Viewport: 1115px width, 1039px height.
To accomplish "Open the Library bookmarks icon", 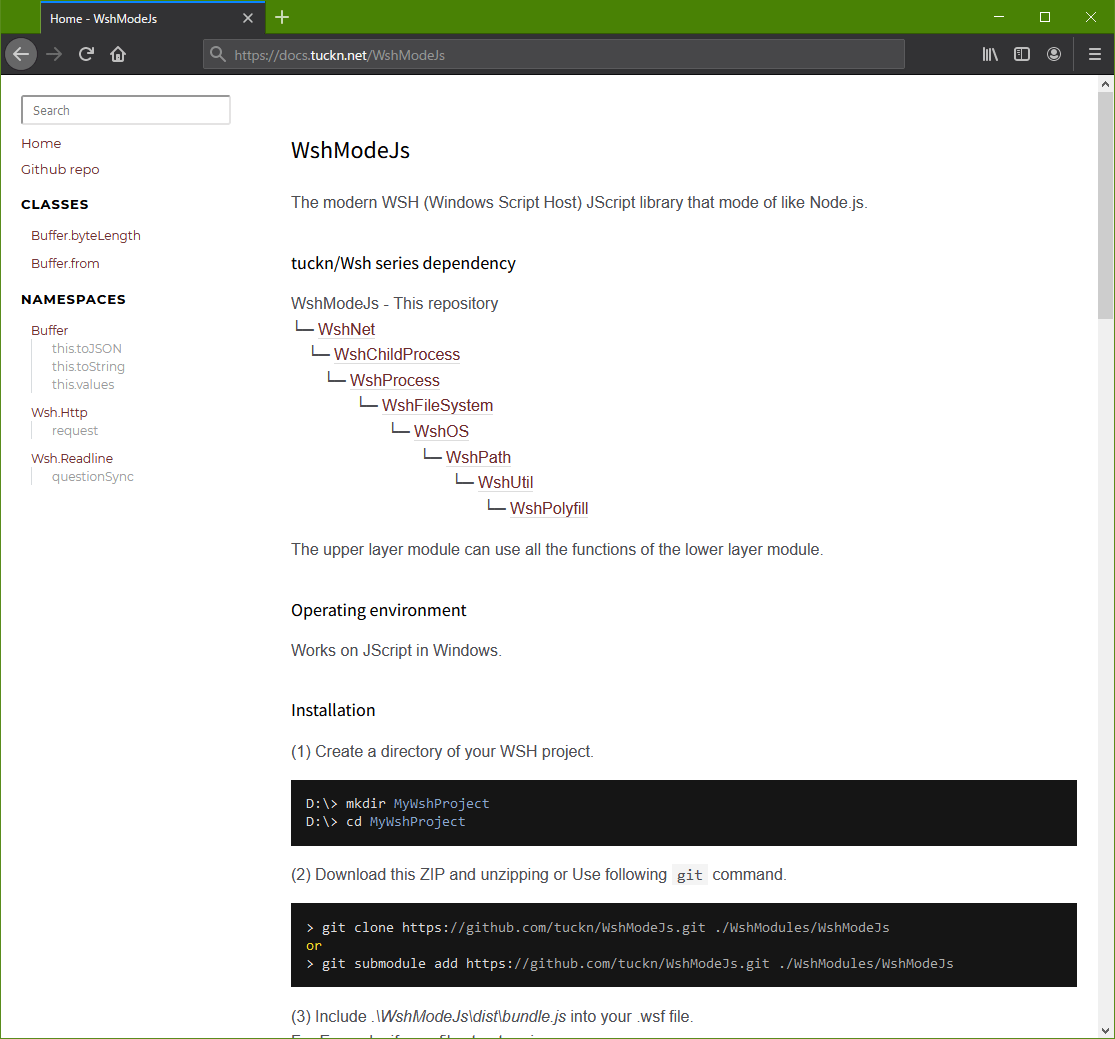I will tap(990, 54).
